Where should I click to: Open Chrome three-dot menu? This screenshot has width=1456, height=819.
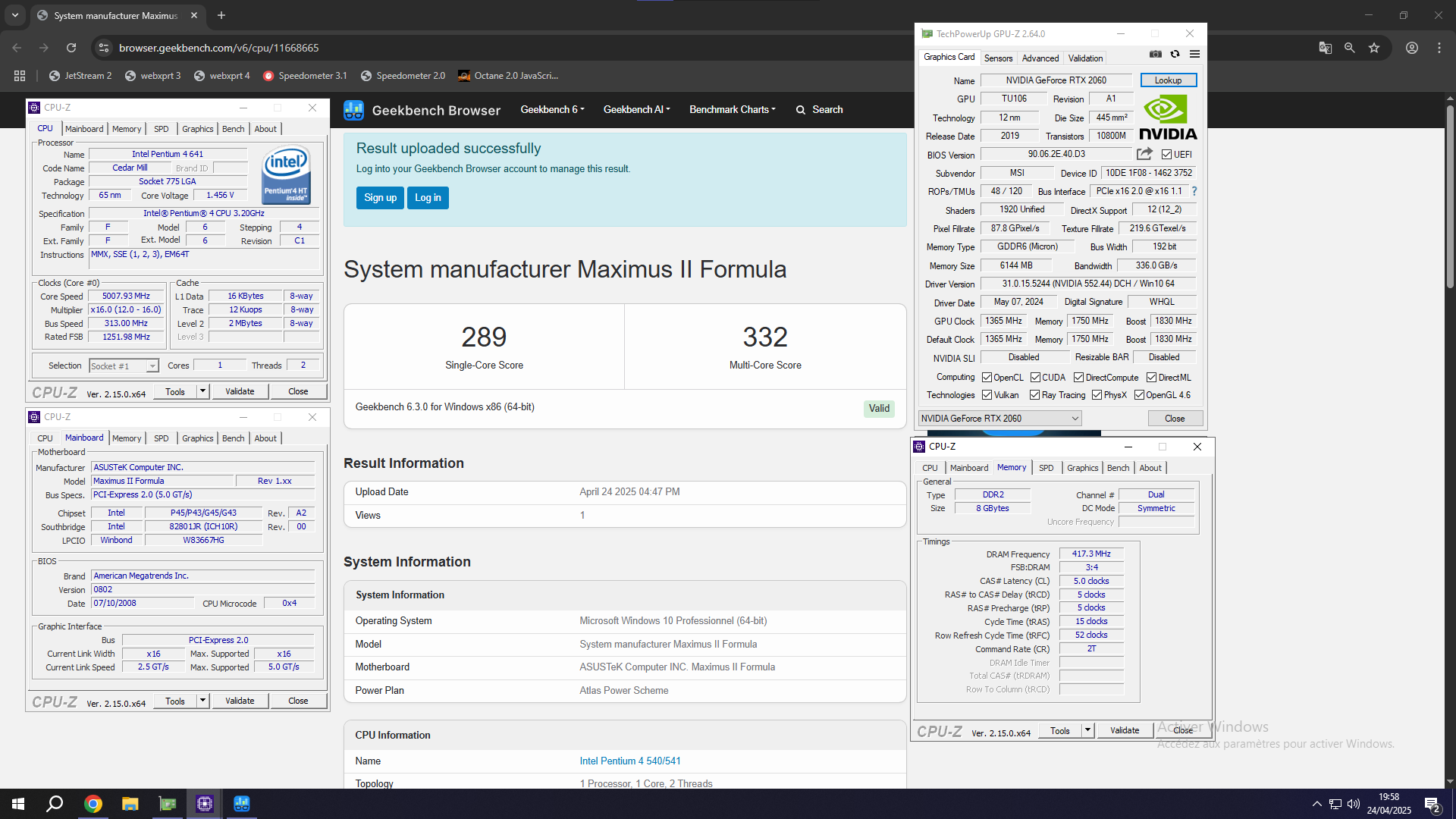pos(1439,48)
